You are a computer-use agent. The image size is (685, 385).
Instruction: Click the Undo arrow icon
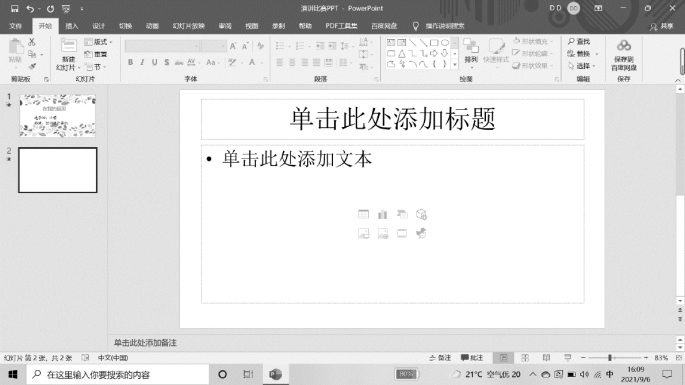tap(30, 8)
